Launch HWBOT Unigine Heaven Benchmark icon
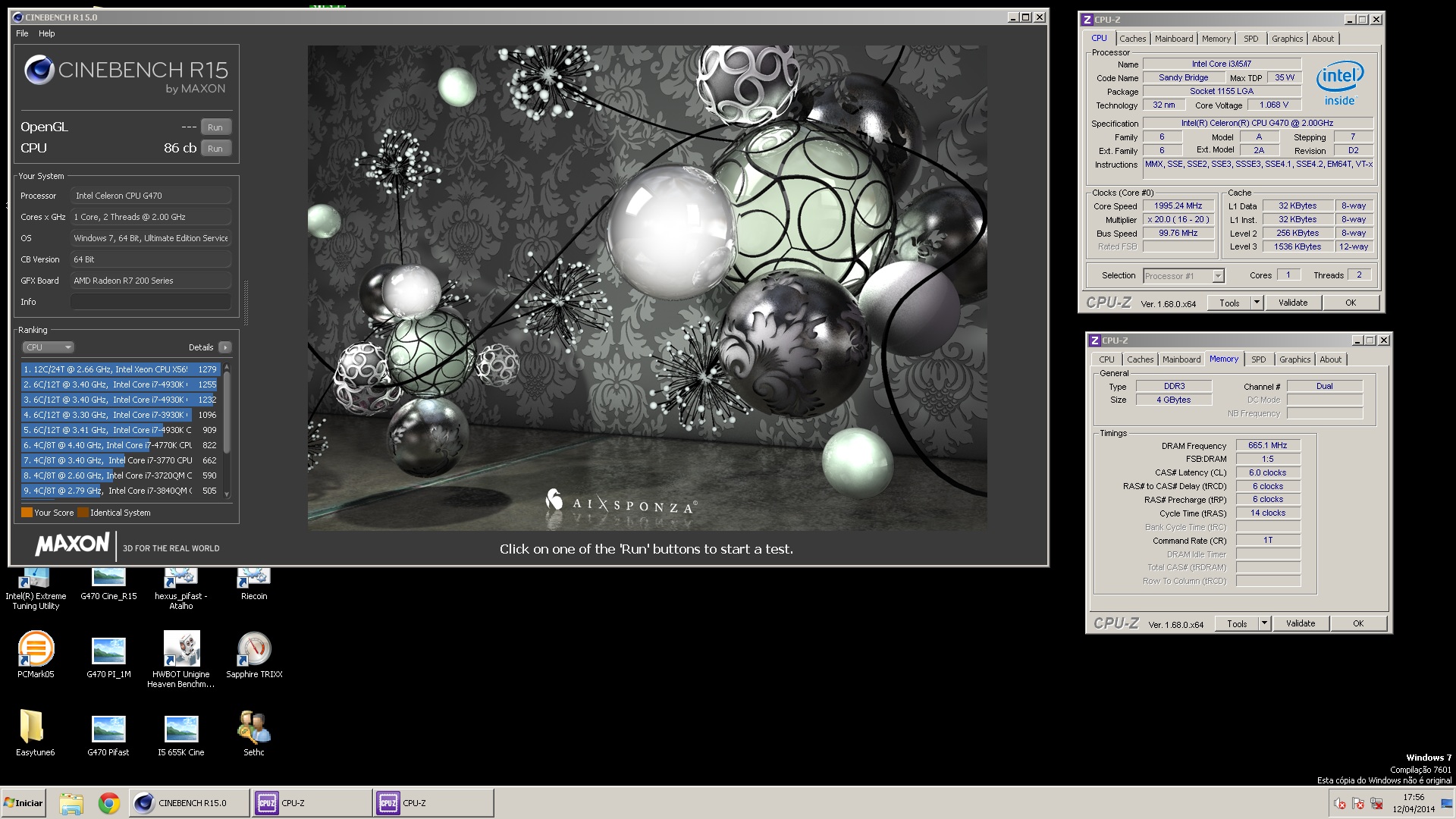Viewport: 1456px width, 819px height. click(180, 660)
